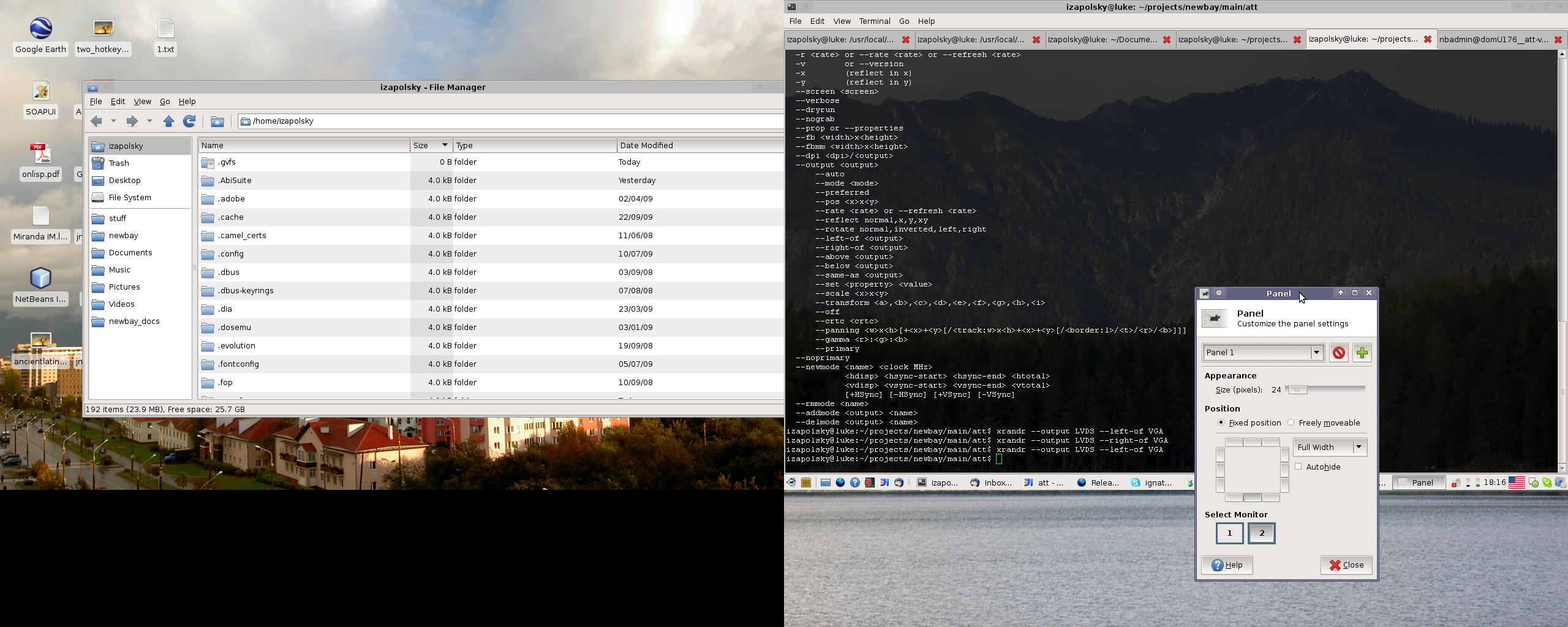
Task: Enable the Autohide checkbox
Action: click(1298, 467)
